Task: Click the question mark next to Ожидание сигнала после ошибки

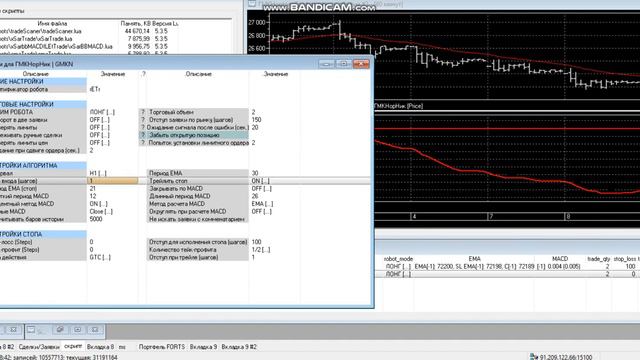Action: point(143,127)
